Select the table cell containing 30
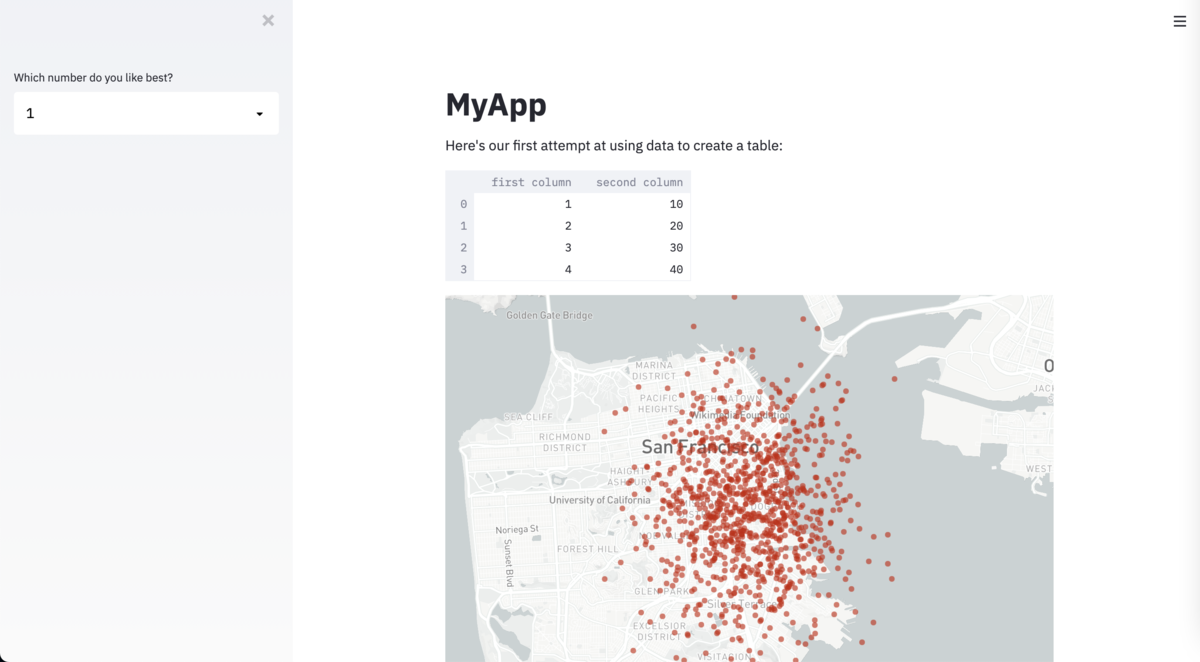1200x662 pixels. point(635,248)
